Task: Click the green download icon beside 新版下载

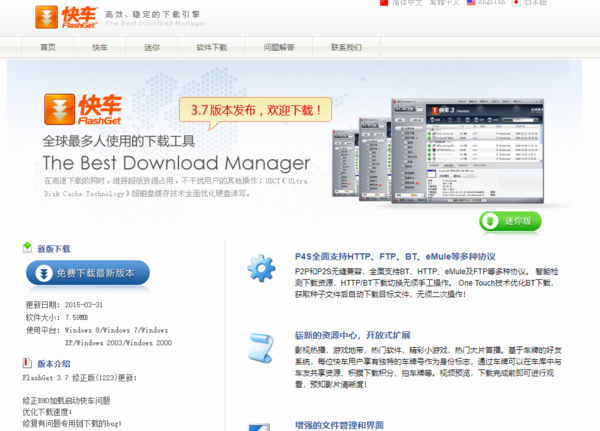Action: click(x=27, y=248)
